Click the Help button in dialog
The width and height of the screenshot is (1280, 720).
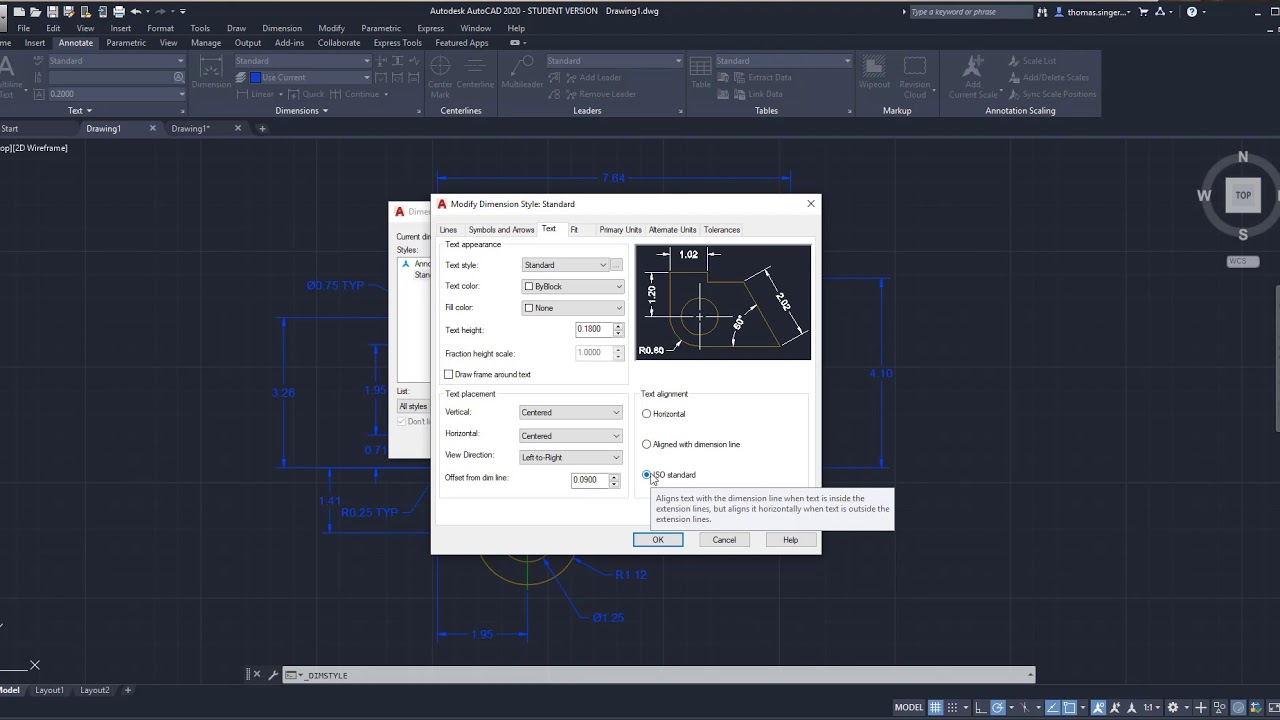[x=790, y=540]
